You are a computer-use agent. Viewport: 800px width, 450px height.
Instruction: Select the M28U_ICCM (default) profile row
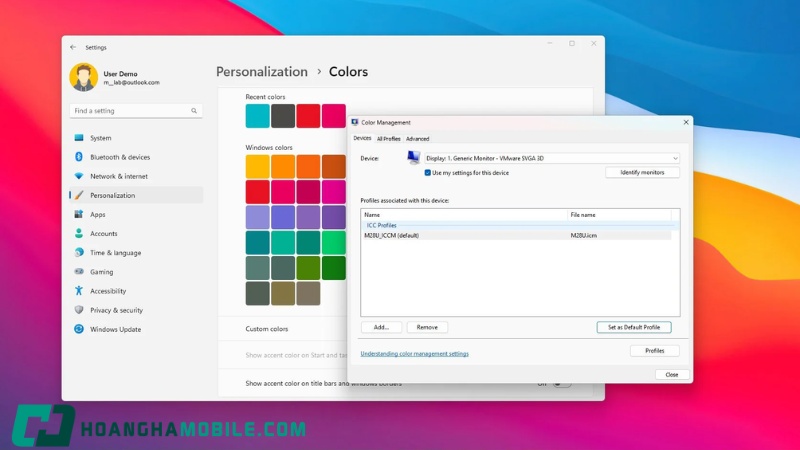(x=516, y=235)
